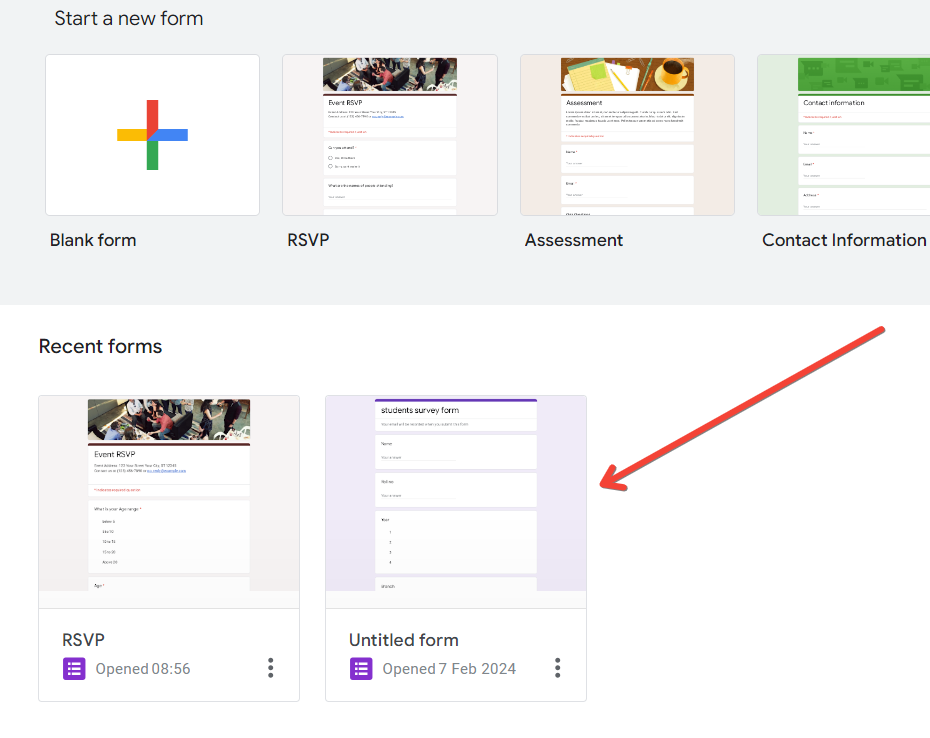
Task: Open the three-dot menu for Untitled form
Action: (558, 668)
